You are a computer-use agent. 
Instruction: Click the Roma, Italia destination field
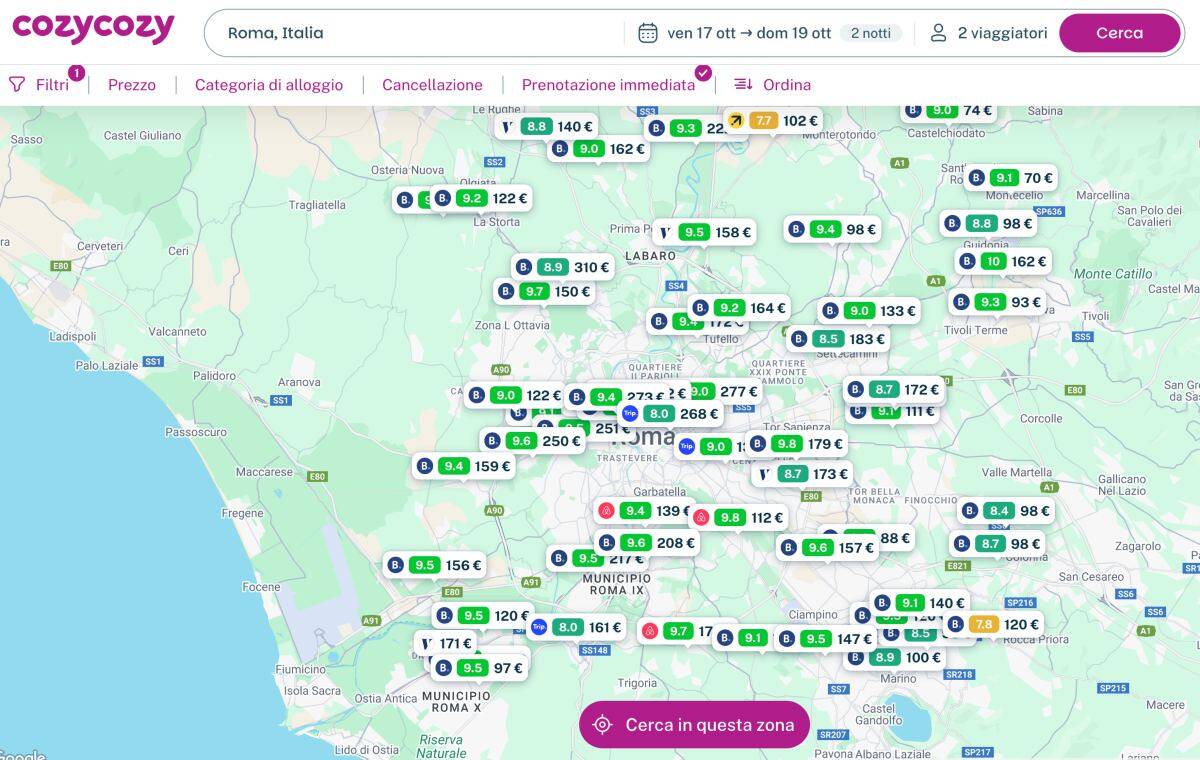(420, 33)
